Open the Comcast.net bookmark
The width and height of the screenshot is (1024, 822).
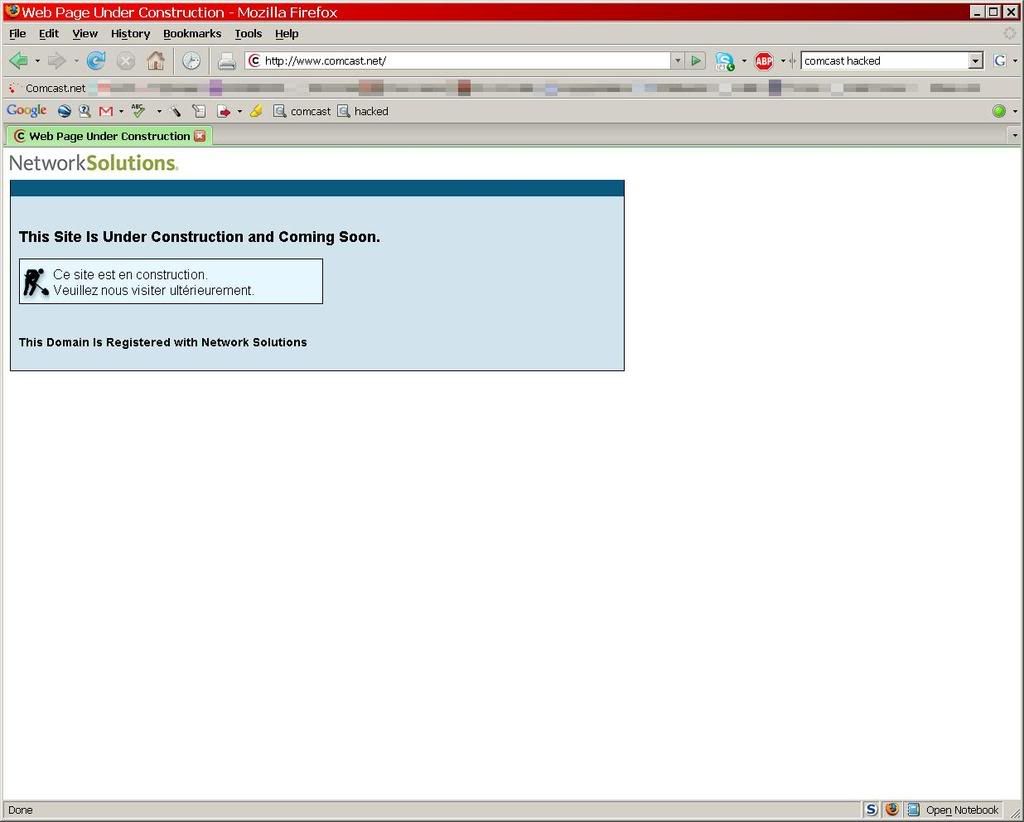pyautogui.click(x=48, y=88)
